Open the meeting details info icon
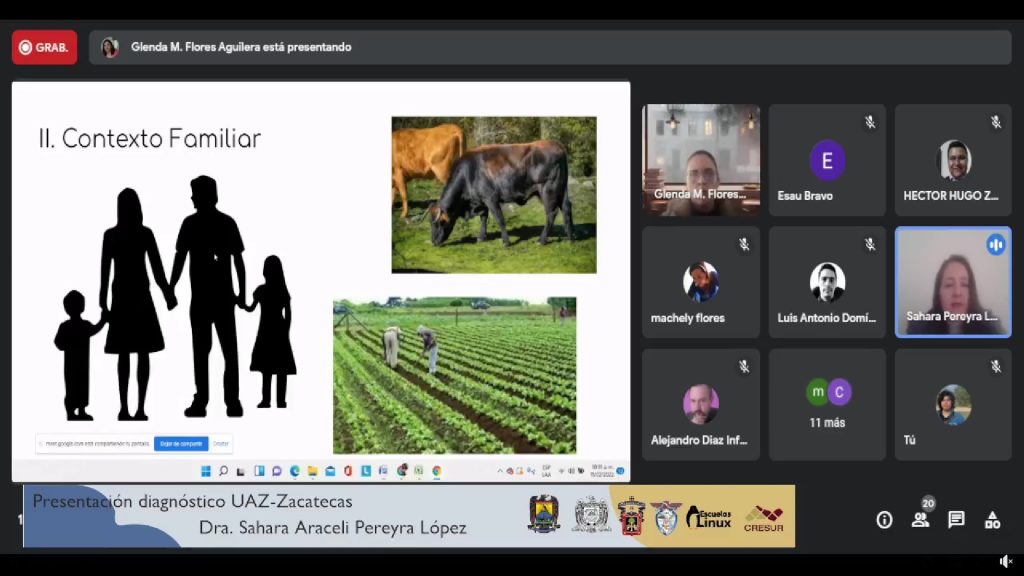1024x576 pixels. 884,520
